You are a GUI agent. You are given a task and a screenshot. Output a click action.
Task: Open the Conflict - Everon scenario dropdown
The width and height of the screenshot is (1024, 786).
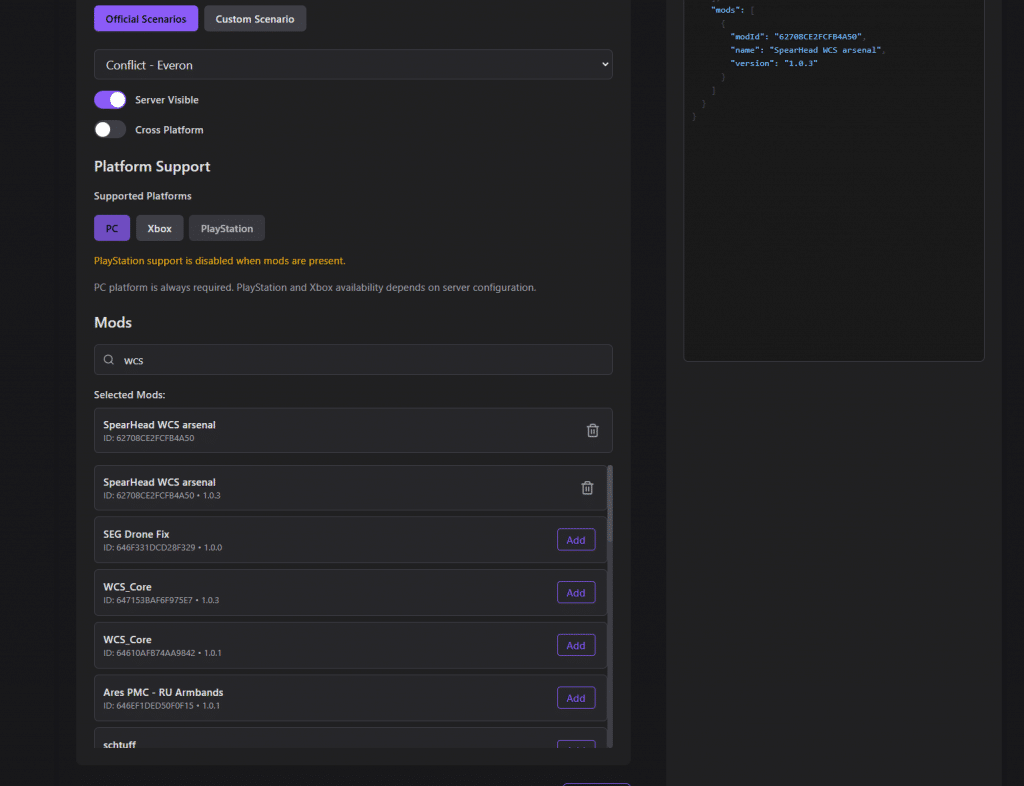[353, 64]
